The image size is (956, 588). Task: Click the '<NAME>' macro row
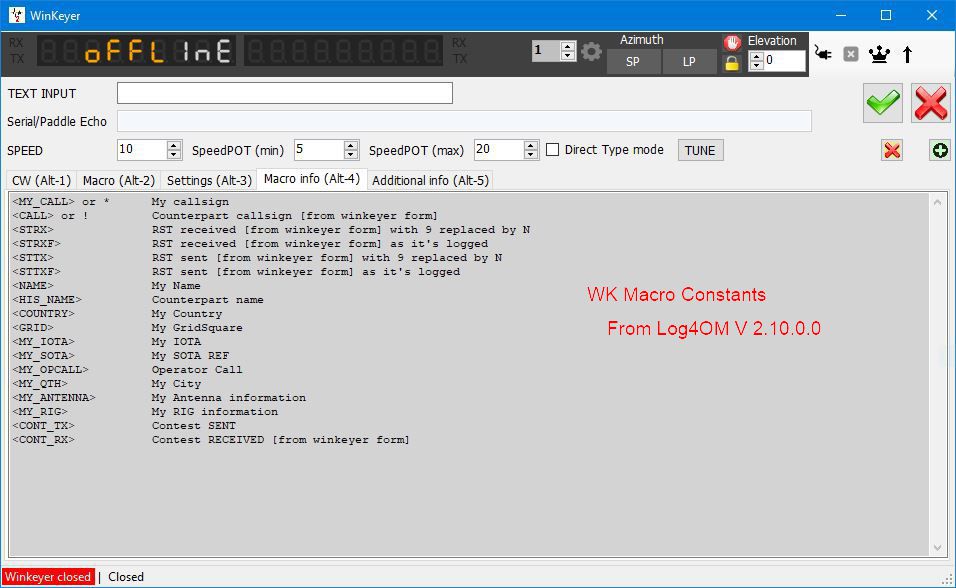tap(106, 286)
